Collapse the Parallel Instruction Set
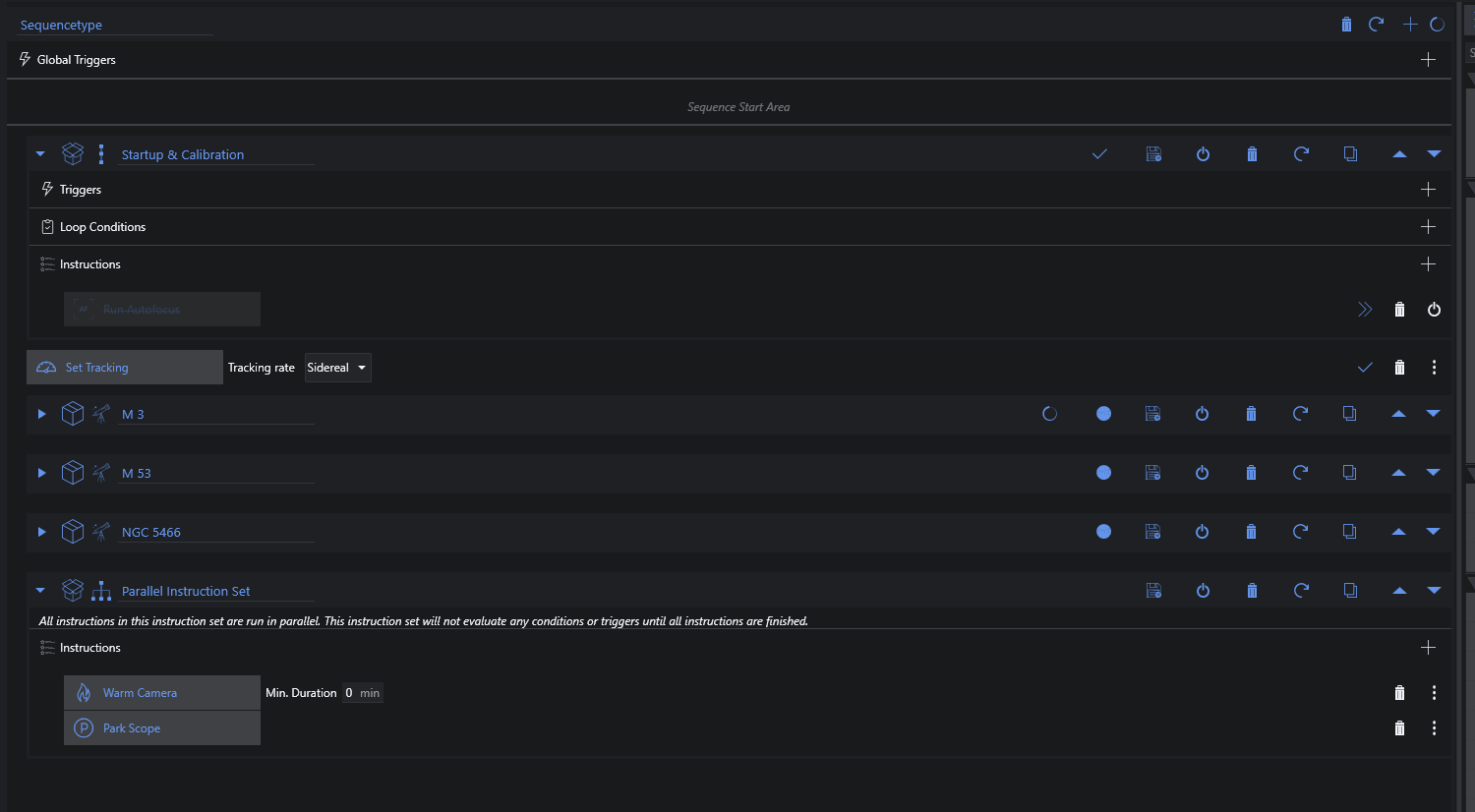1475x812 pixels. pyautogui.click(x=40, y=591)
